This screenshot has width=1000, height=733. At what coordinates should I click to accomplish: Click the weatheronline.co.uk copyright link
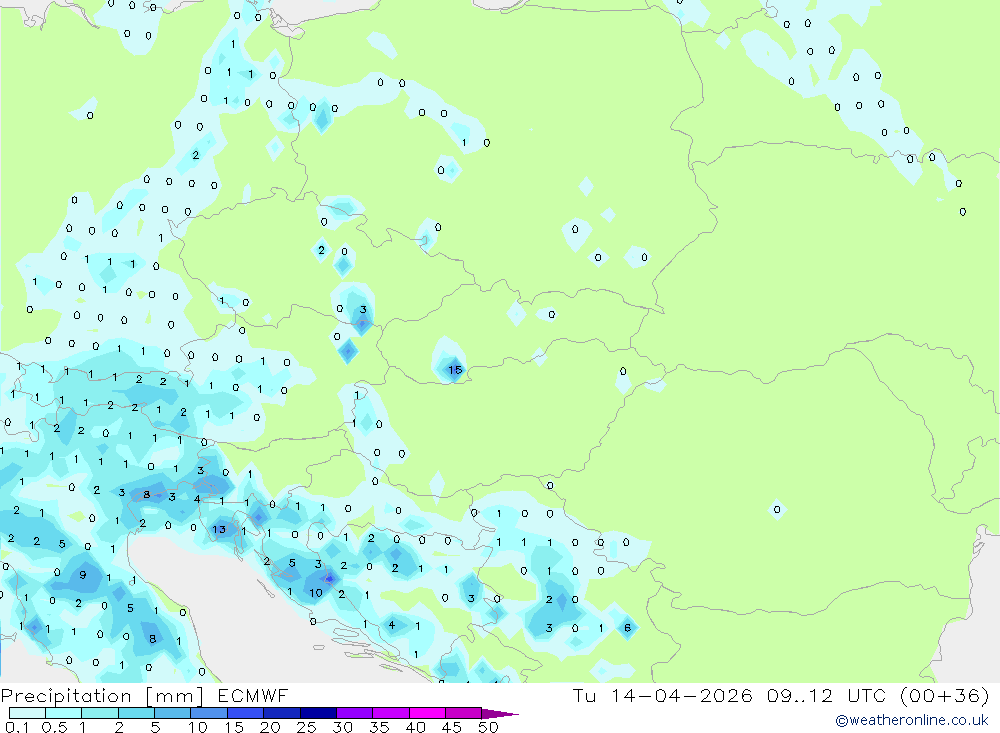pos(911,720)
